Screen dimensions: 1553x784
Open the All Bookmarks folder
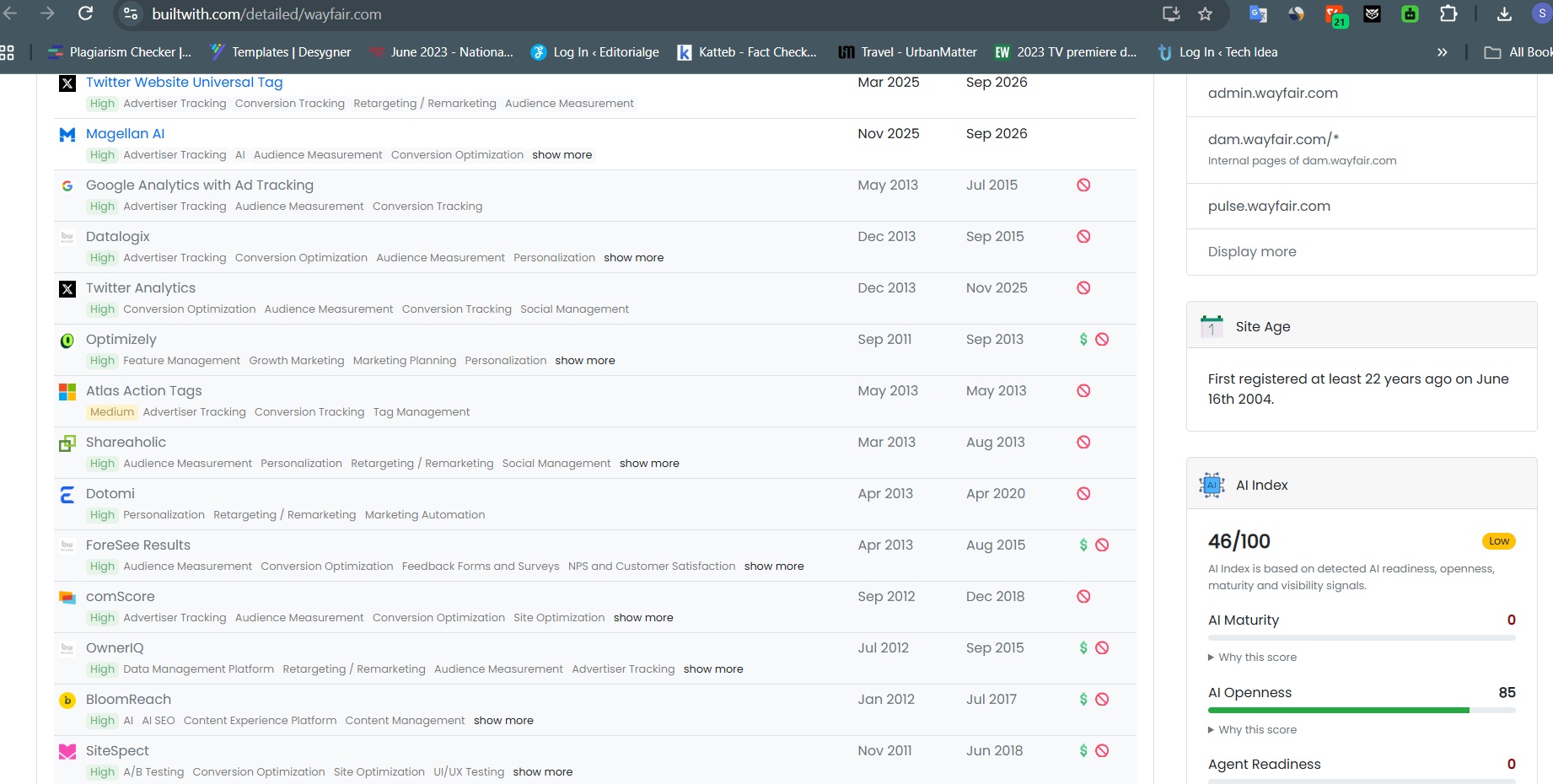coord(1518,52)
